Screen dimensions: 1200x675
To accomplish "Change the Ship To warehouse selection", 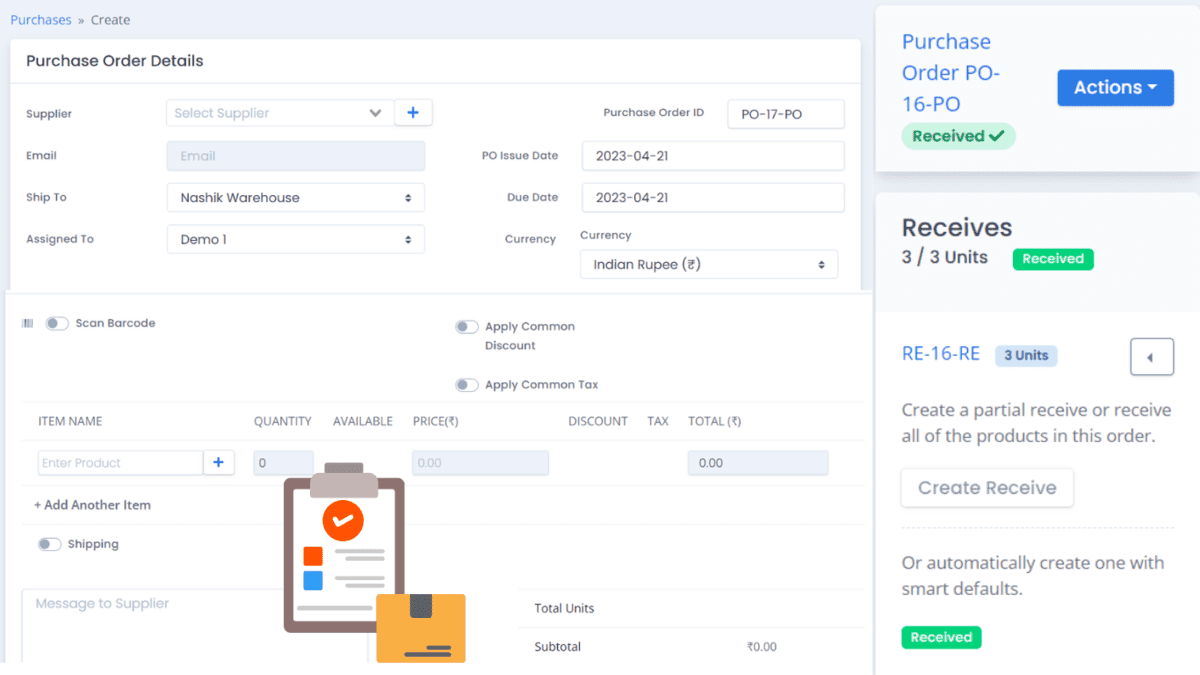I will click(295, 197).
